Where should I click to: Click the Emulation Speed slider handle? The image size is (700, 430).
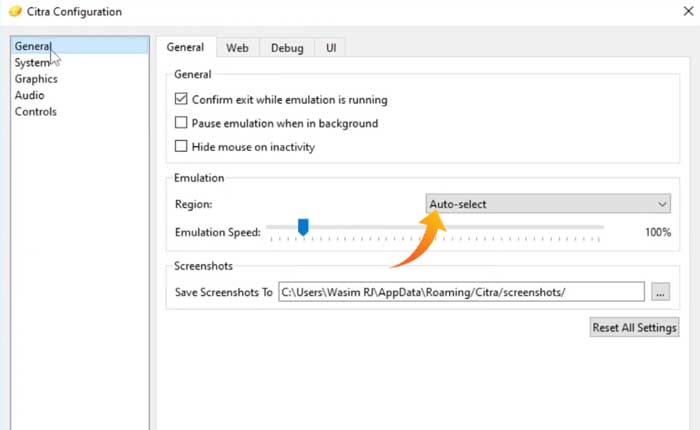click(303, 229)
